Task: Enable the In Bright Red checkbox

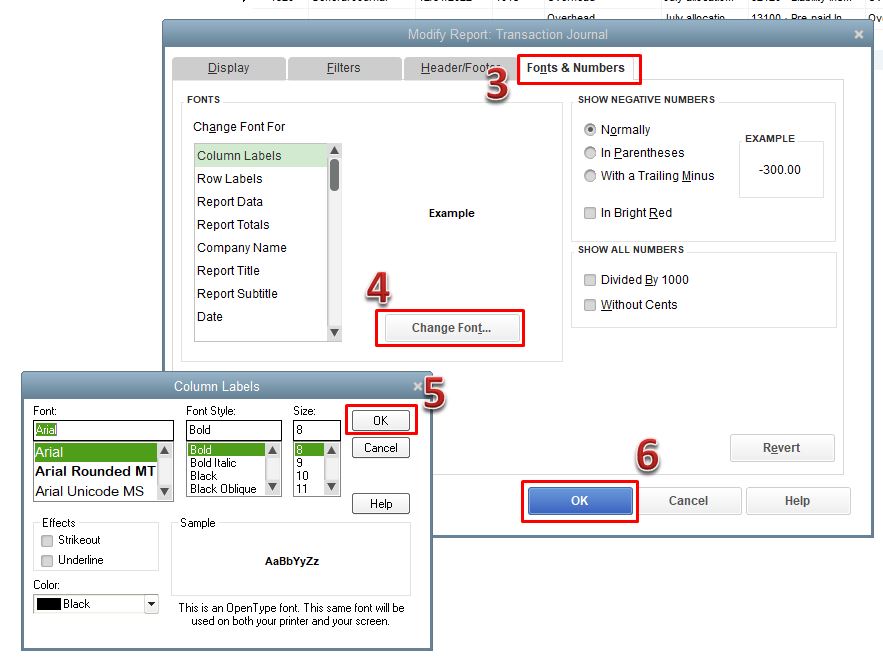Action: (x=590, y=212)
